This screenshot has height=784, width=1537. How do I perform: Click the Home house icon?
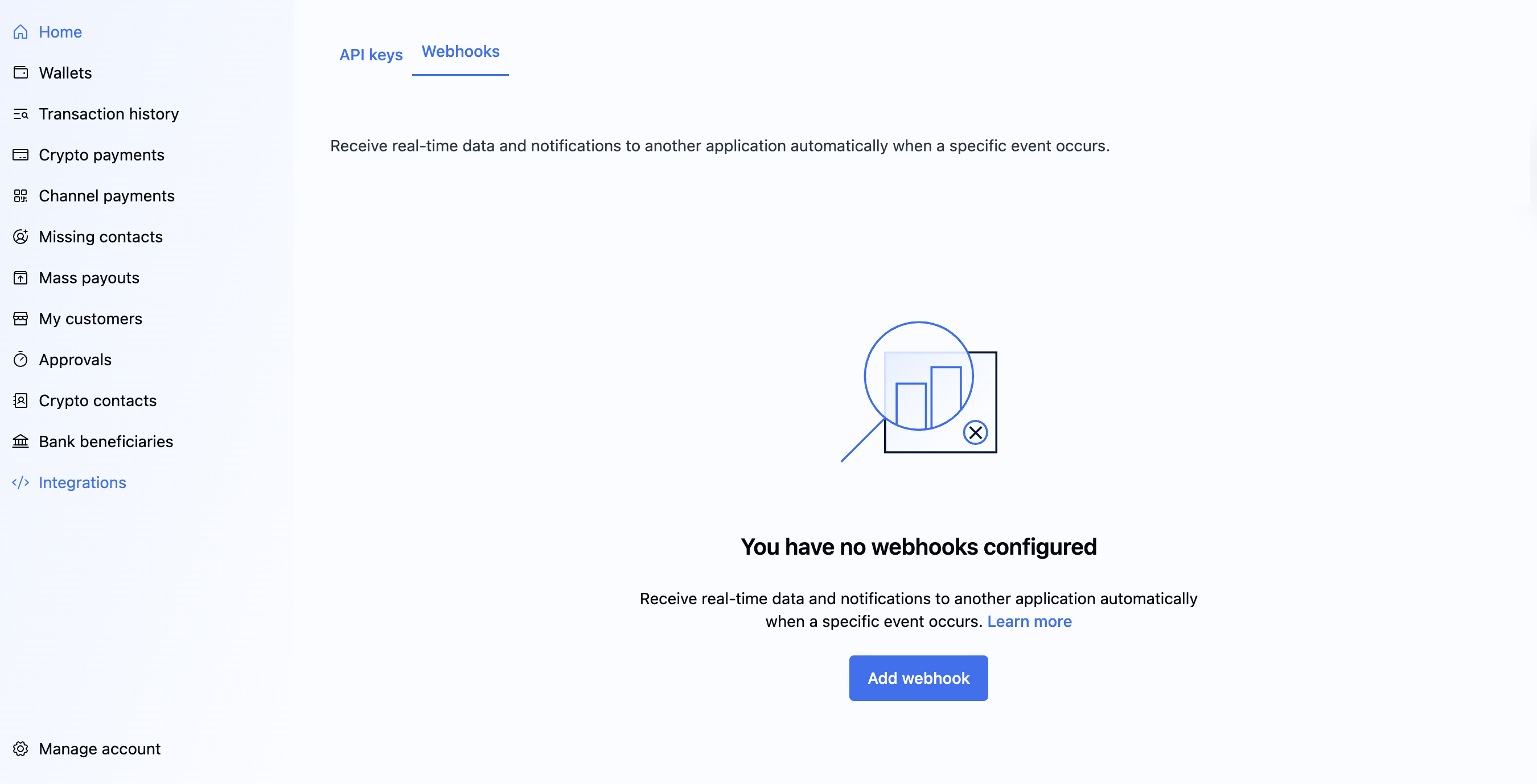20,32
